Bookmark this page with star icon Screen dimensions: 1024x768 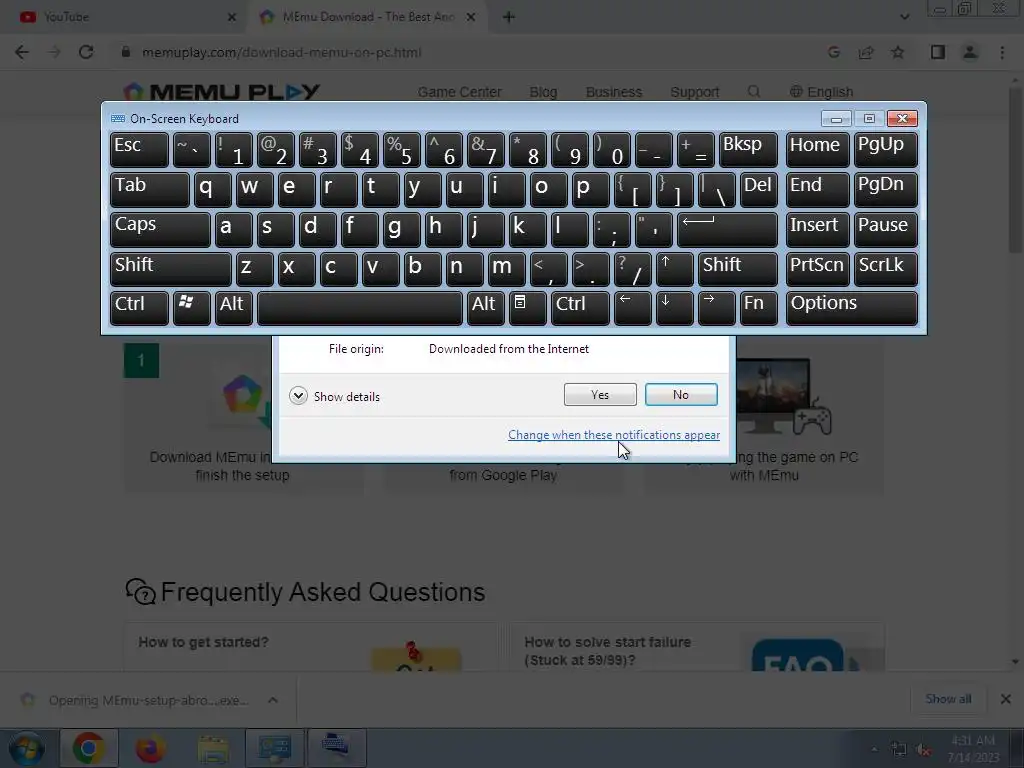point(898,52)
